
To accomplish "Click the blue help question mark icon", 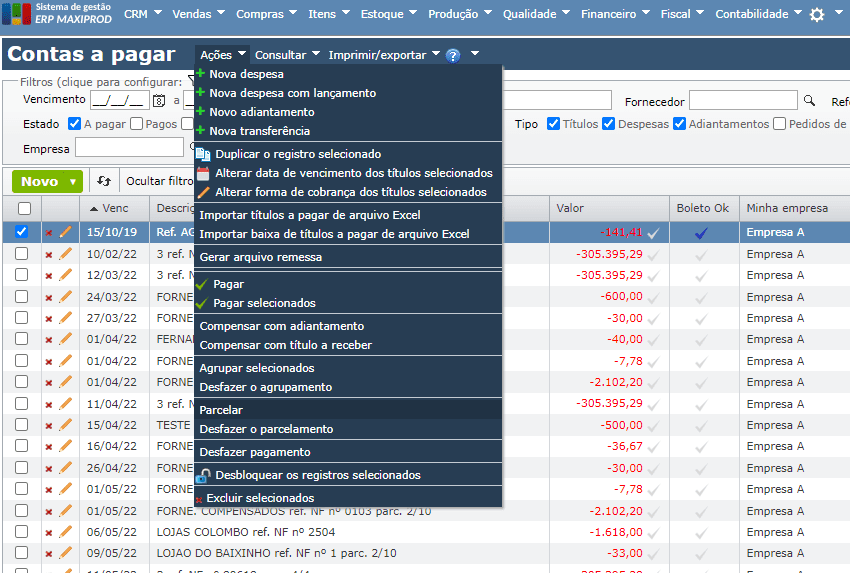I will (453, 56).
